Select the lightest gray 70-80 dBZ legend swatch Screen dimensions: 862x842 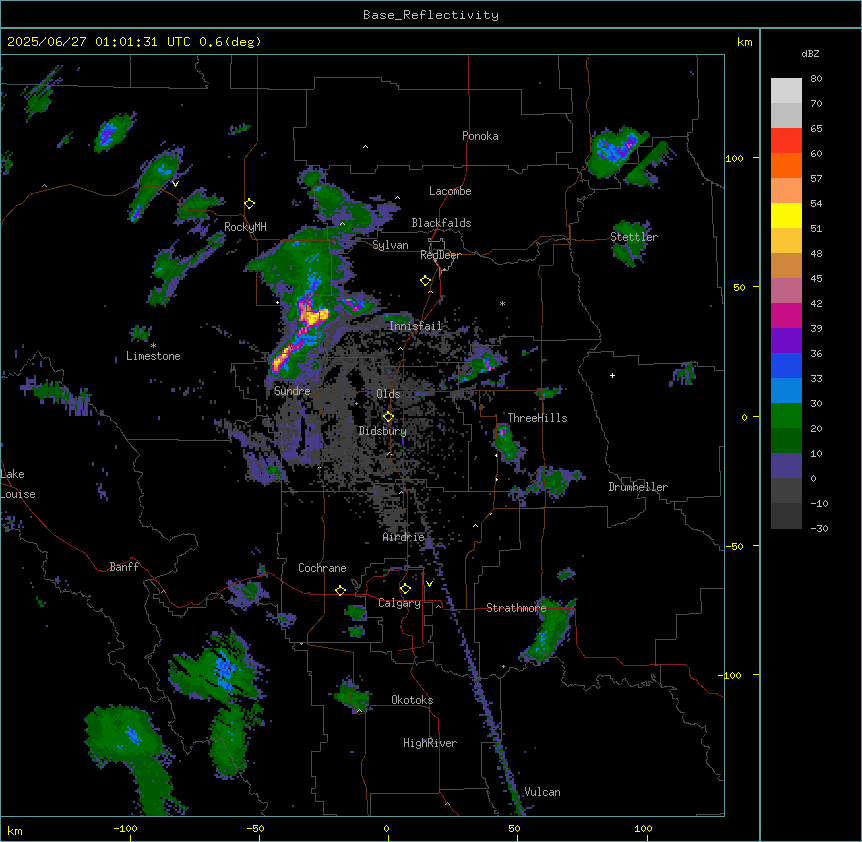(x=786, y=91)
